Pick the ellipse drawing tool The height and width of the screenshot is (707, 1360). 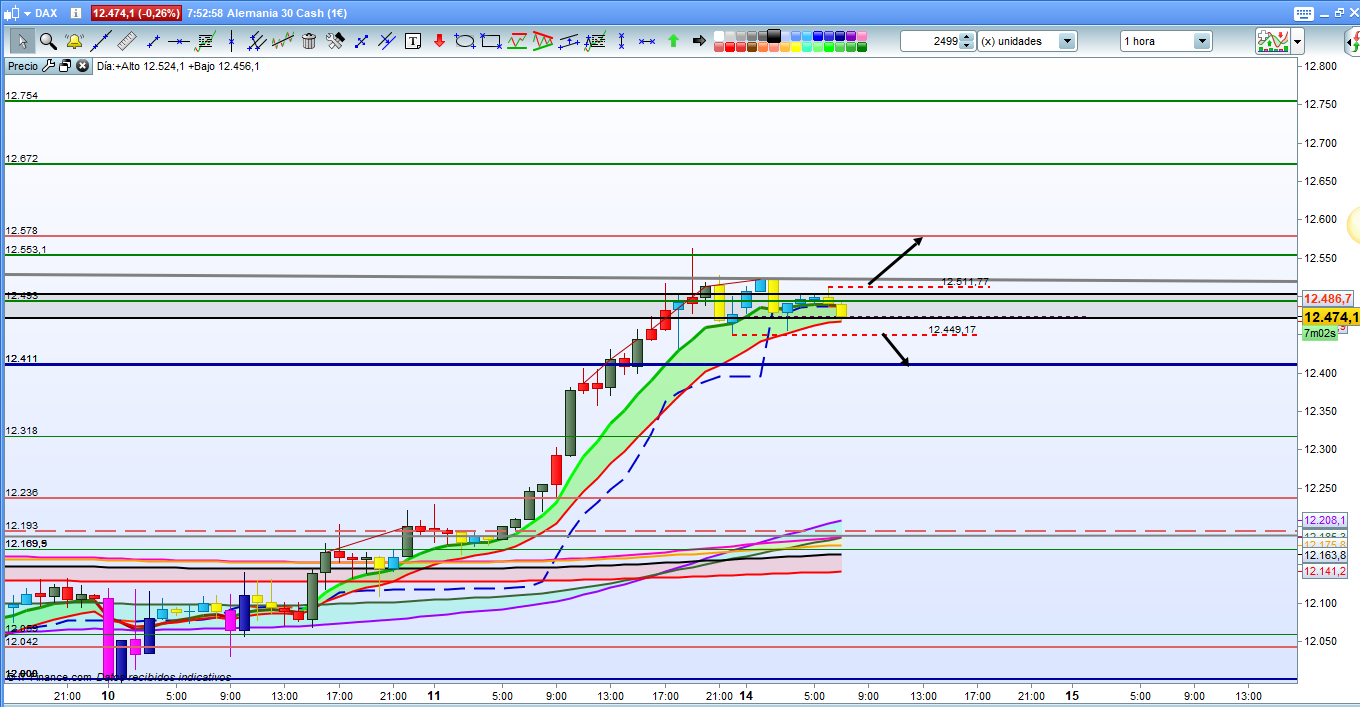tap(465, 41)
